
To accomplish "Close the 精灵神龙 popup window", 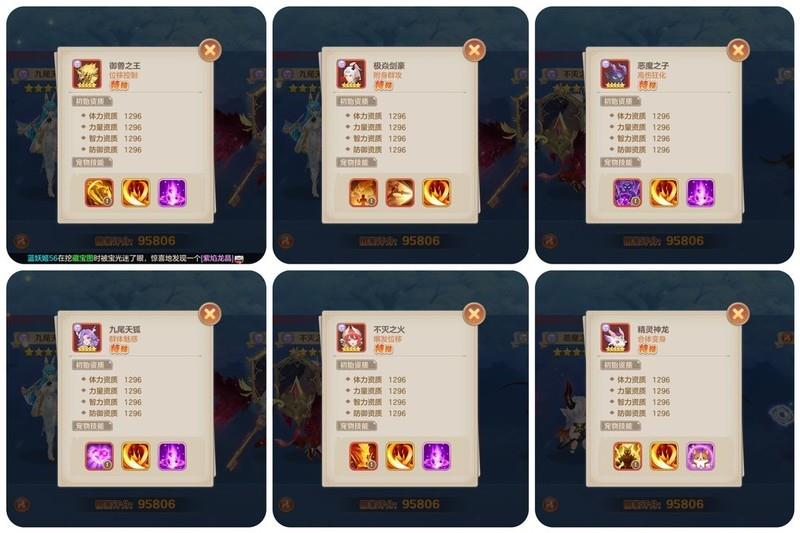I will [738, 314].
